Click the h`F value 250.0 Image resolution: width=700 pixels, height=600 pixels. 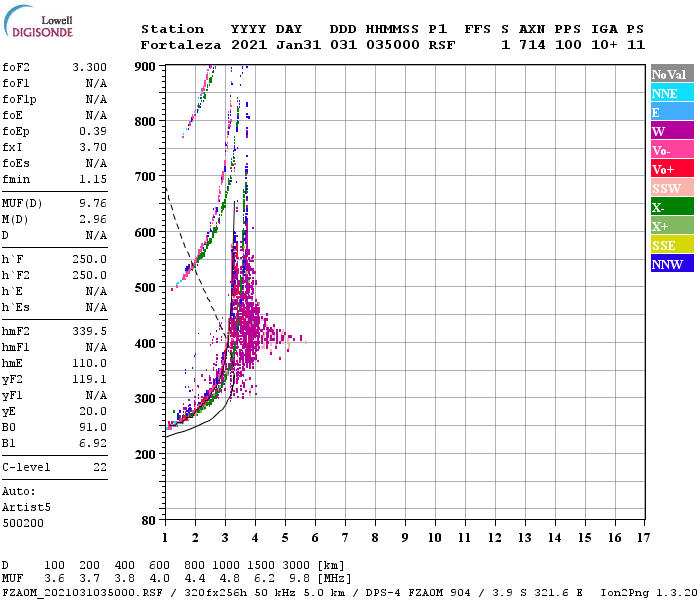pos(90,259)
